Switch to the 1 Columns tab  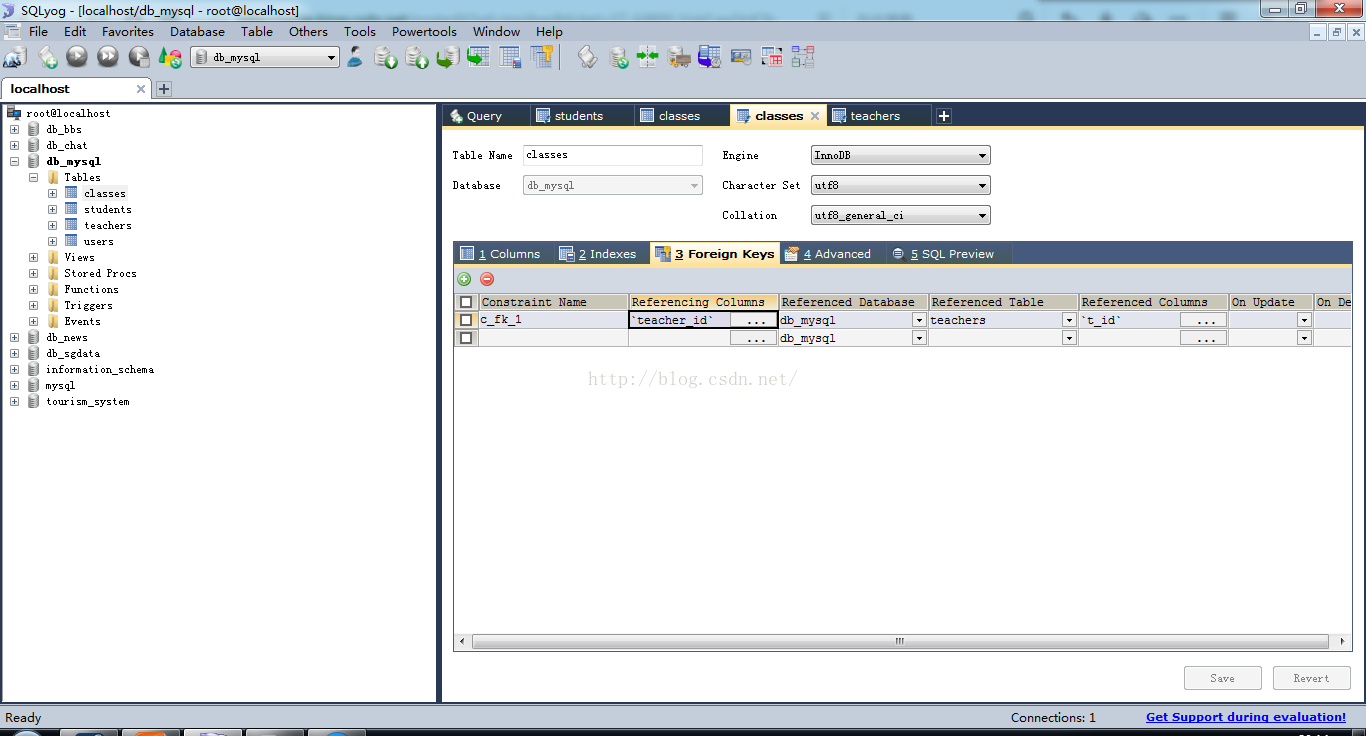502,254
